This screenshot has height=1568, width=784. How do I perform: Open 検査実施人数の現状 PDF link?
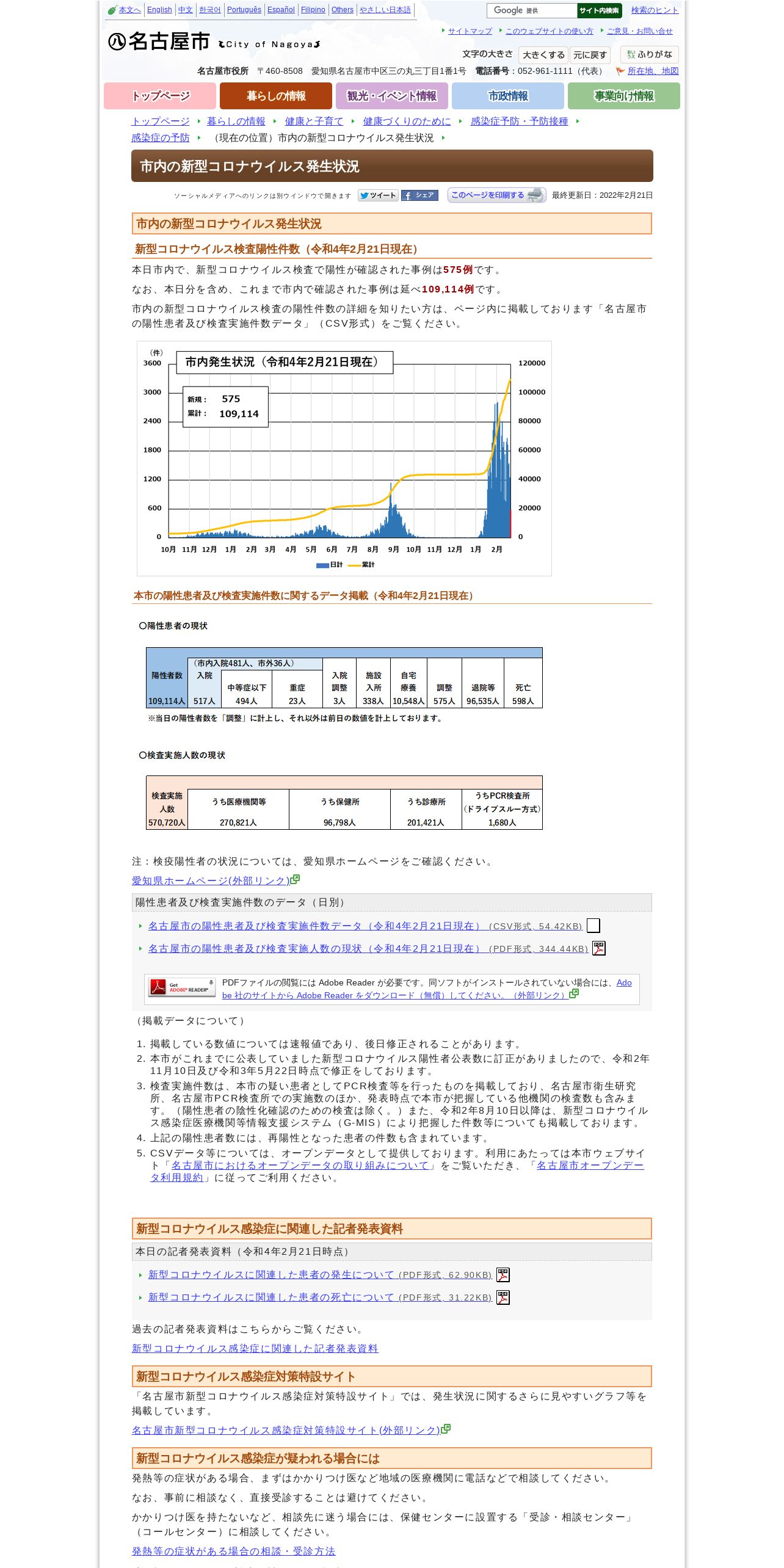[x=368, y=949]
